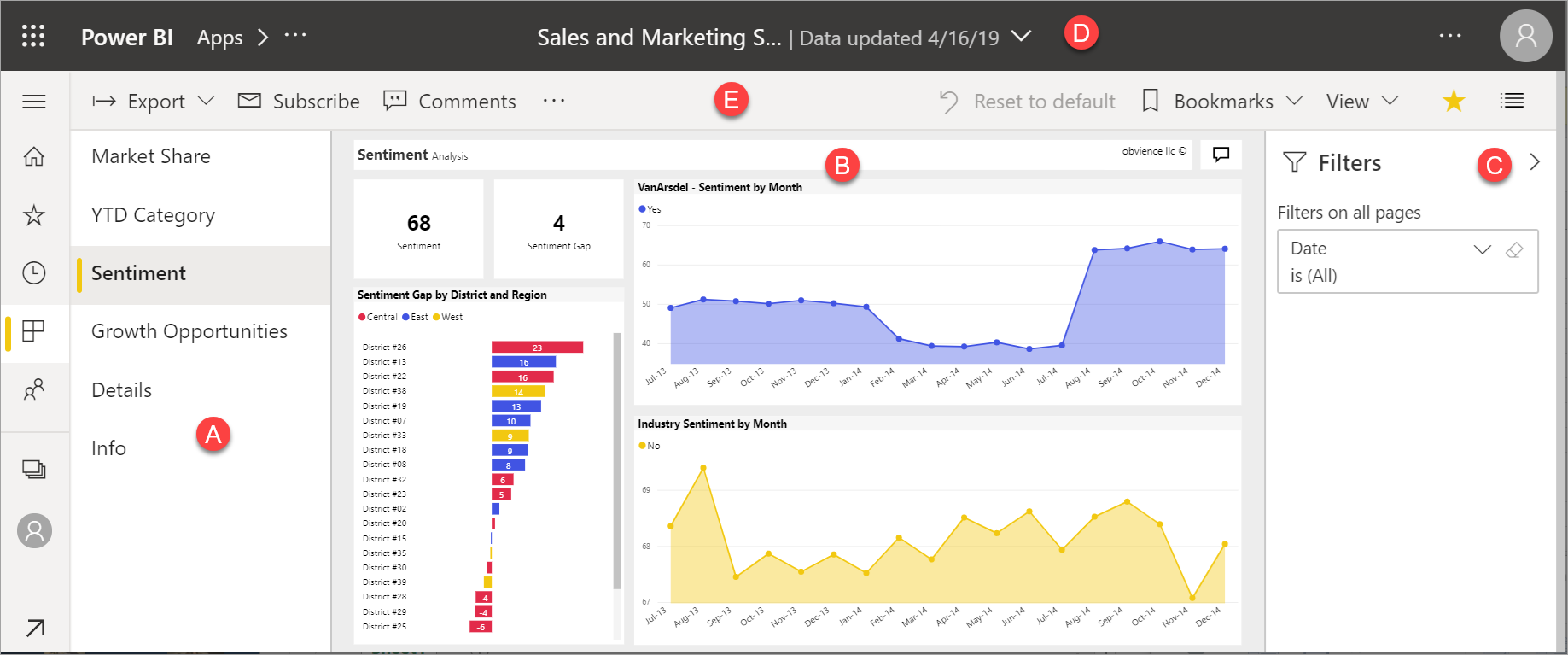1568x655 pixels.
Task: Click the District #13 bar
Action: point(523,362)
